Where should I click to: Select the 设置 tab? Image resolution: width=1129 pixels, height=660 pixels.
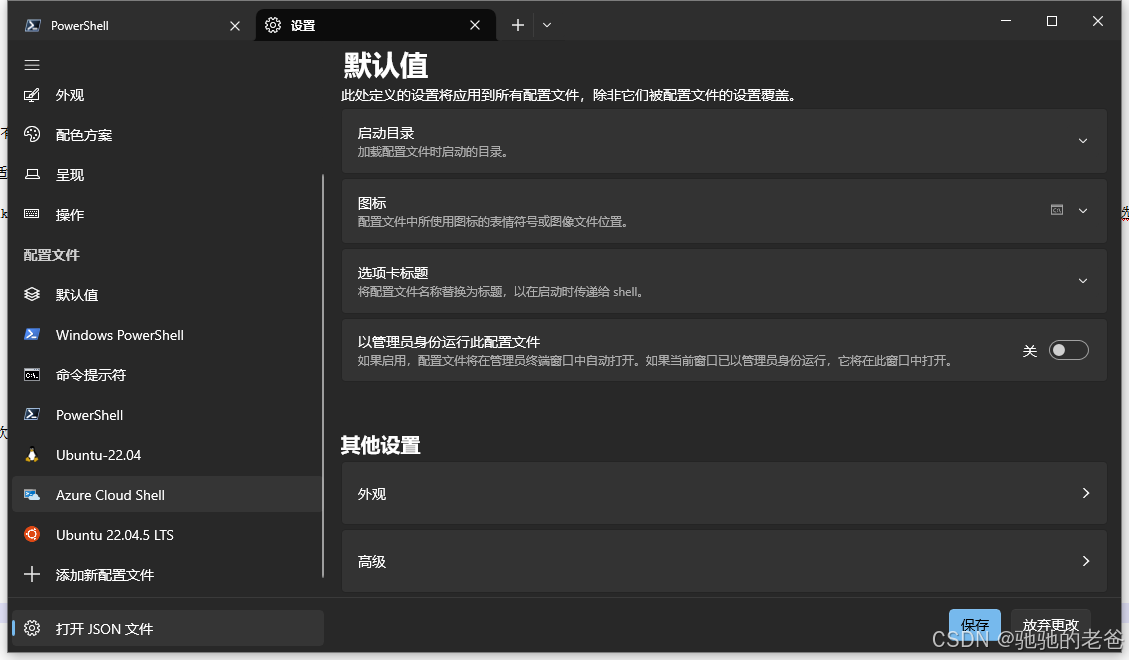tap(375, 25)
